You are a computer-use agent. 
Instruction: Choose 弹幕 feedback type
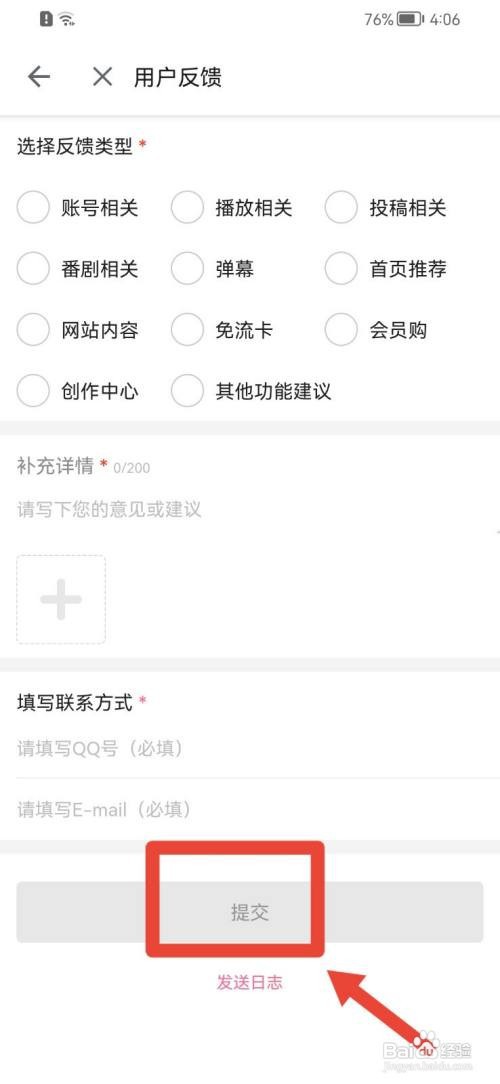coord(187,269)
